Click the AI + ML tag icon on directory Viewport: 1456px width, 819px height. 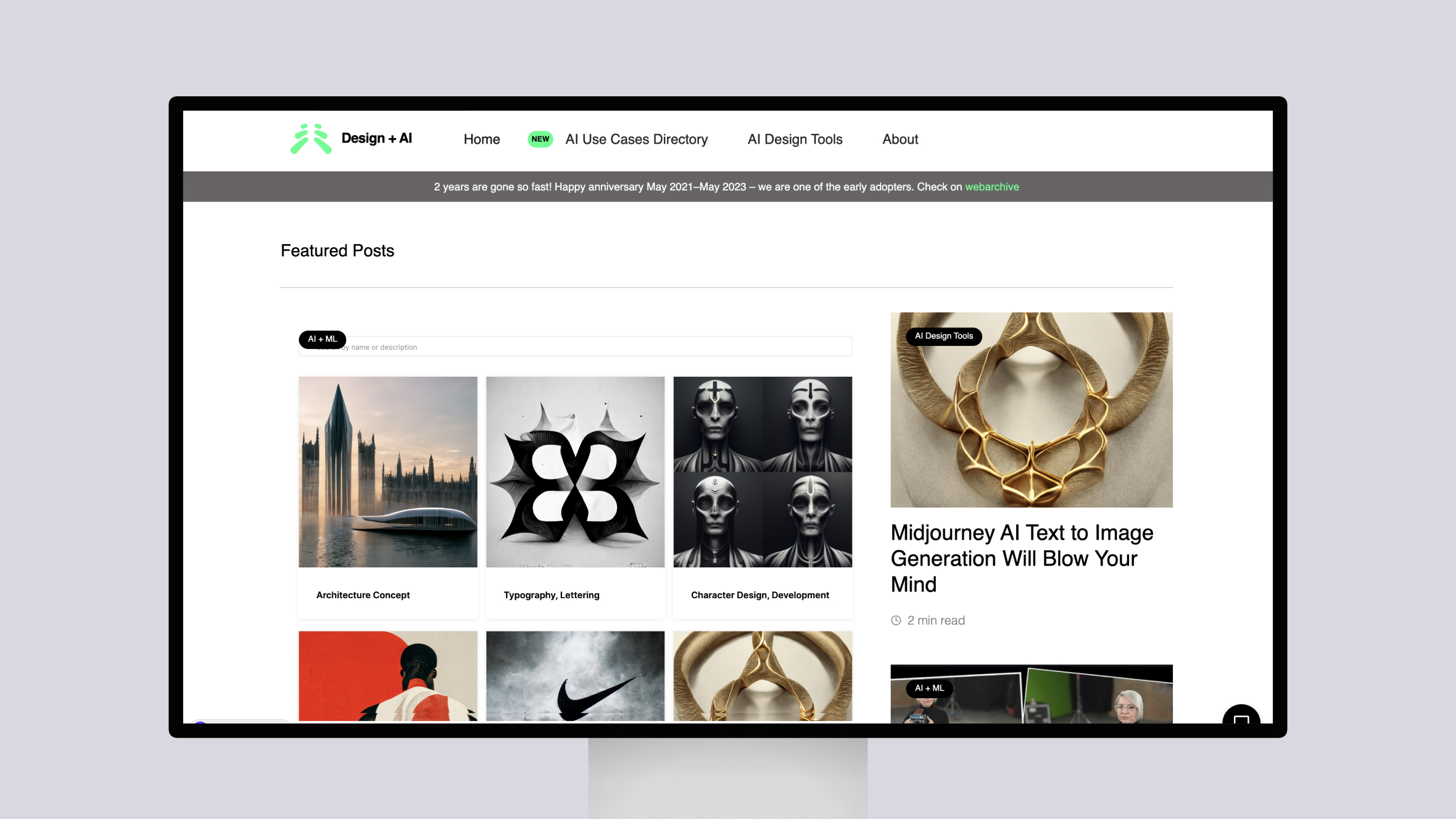tap(321, 339)
